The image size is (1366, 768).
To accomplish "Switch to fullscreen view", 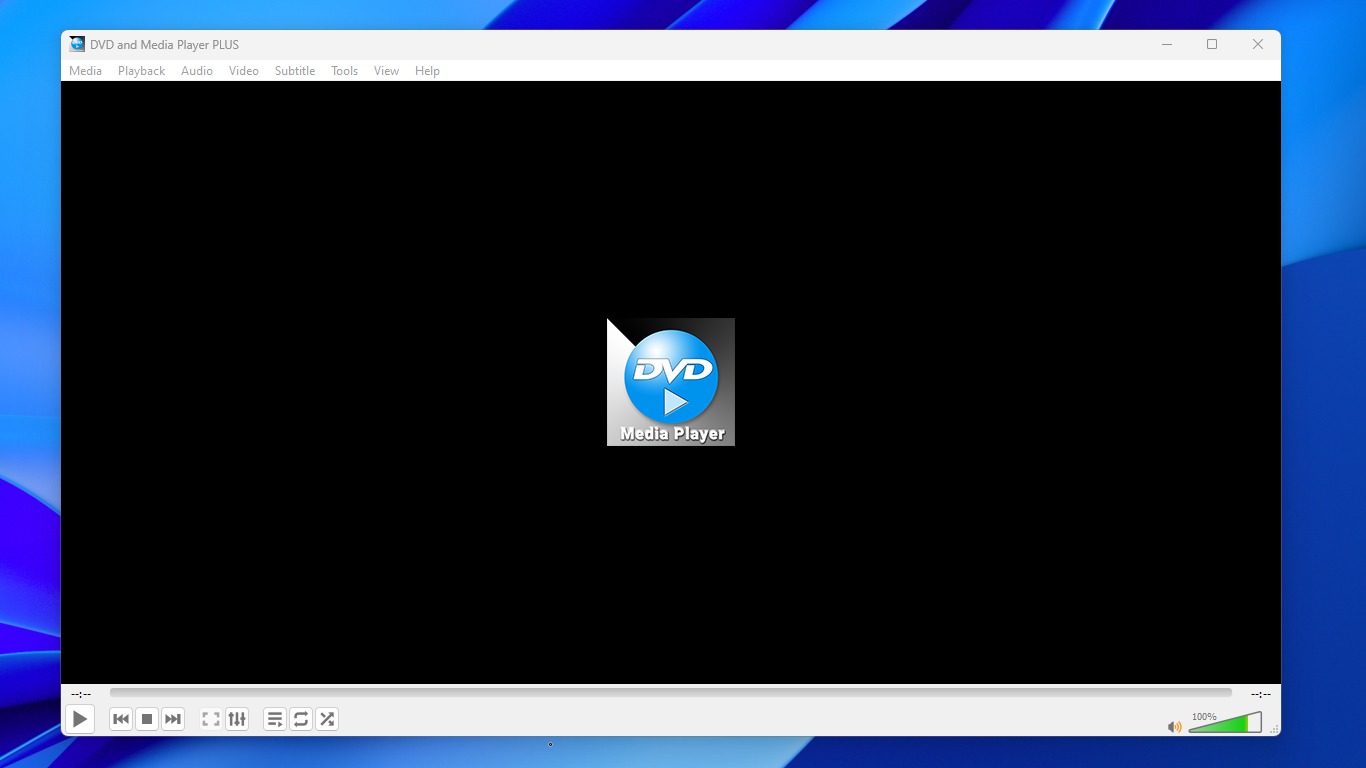I will tap(210, 718).
